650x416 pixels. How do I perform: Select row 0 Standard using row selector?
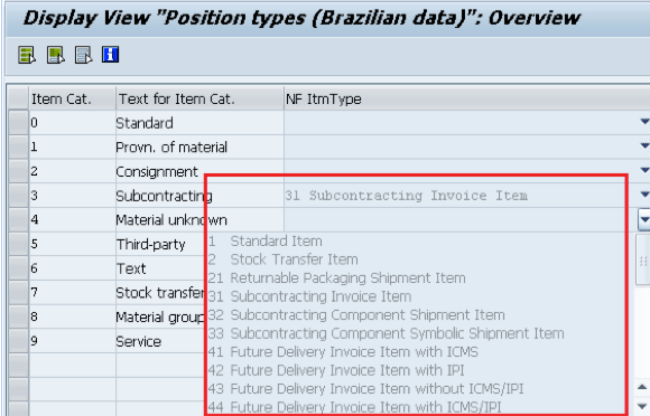pos(17,123)
